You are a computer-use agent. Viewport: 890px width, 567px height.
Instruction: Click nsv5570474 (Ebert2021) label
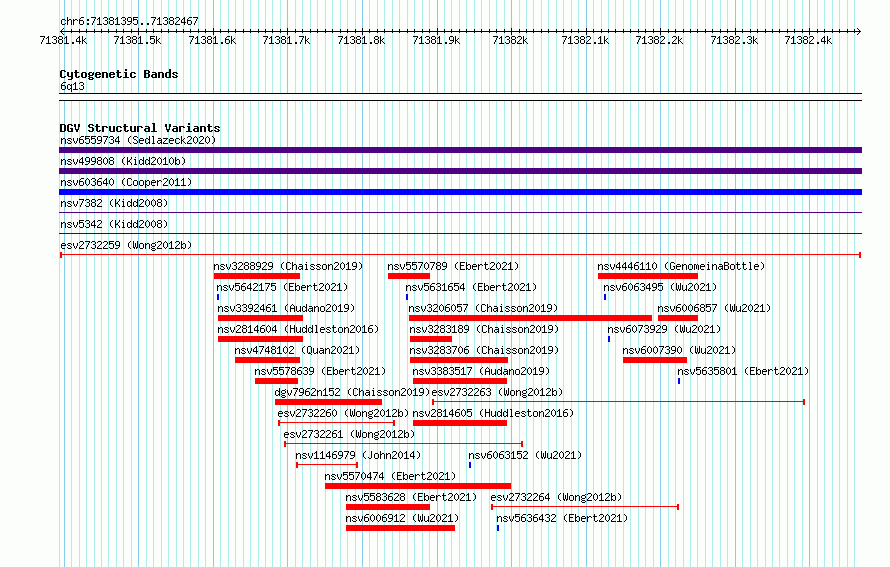[390, 476]
